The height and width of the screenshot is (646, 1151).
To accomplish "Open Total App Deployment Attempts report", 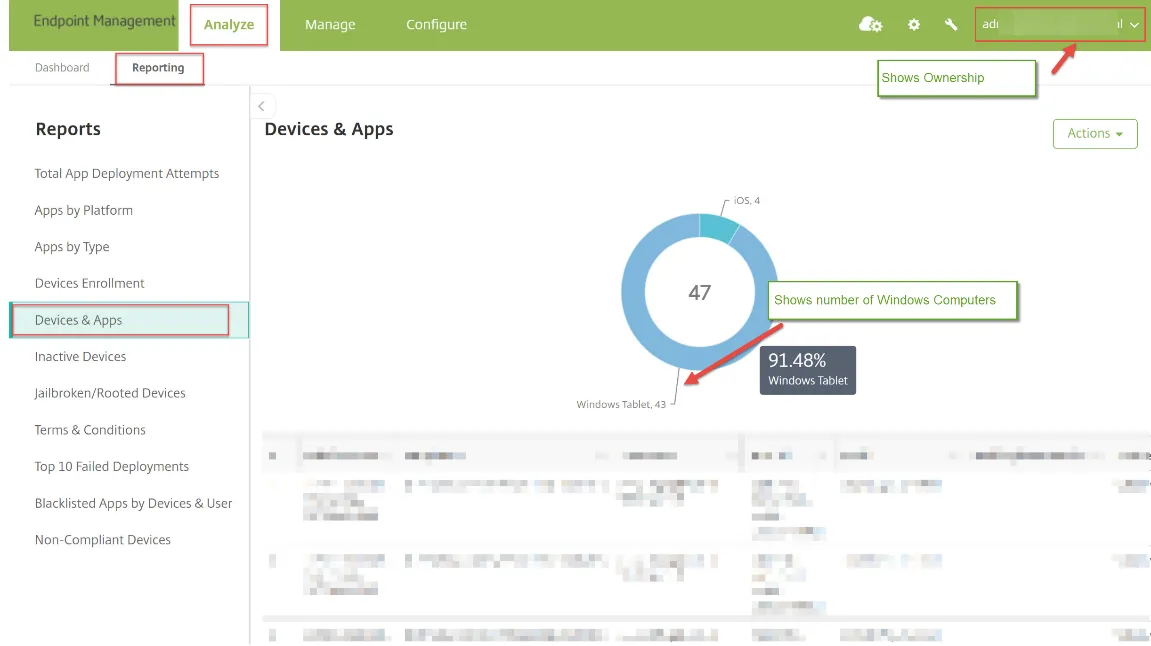I will point(127,174).
